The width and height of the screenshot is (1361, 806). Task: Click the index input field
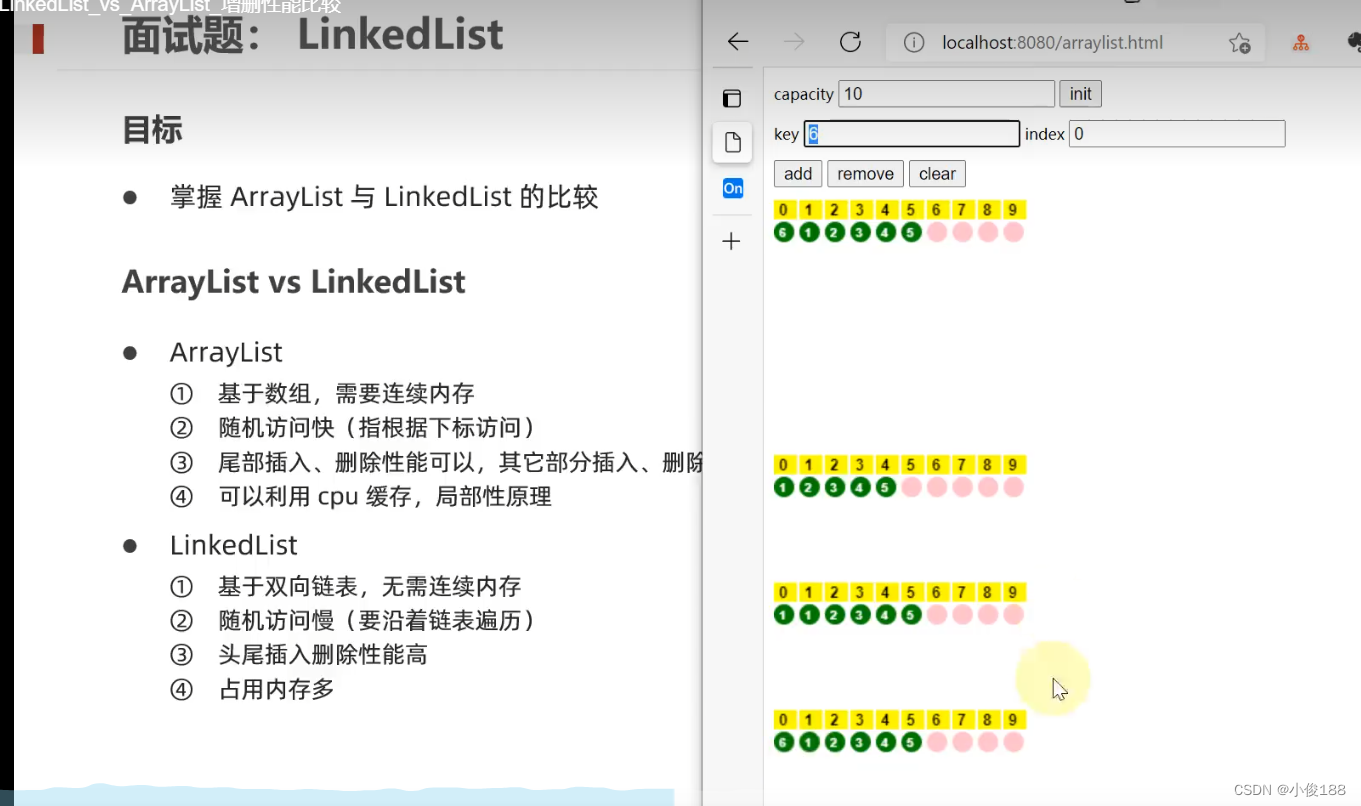coord(1176,133)
